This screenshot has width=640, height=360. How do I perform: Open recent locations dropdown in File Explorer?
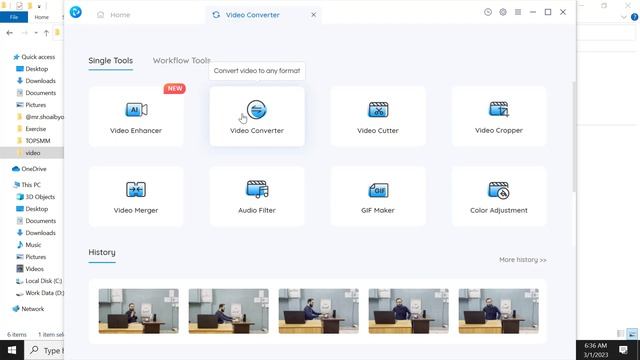[36, 33]
